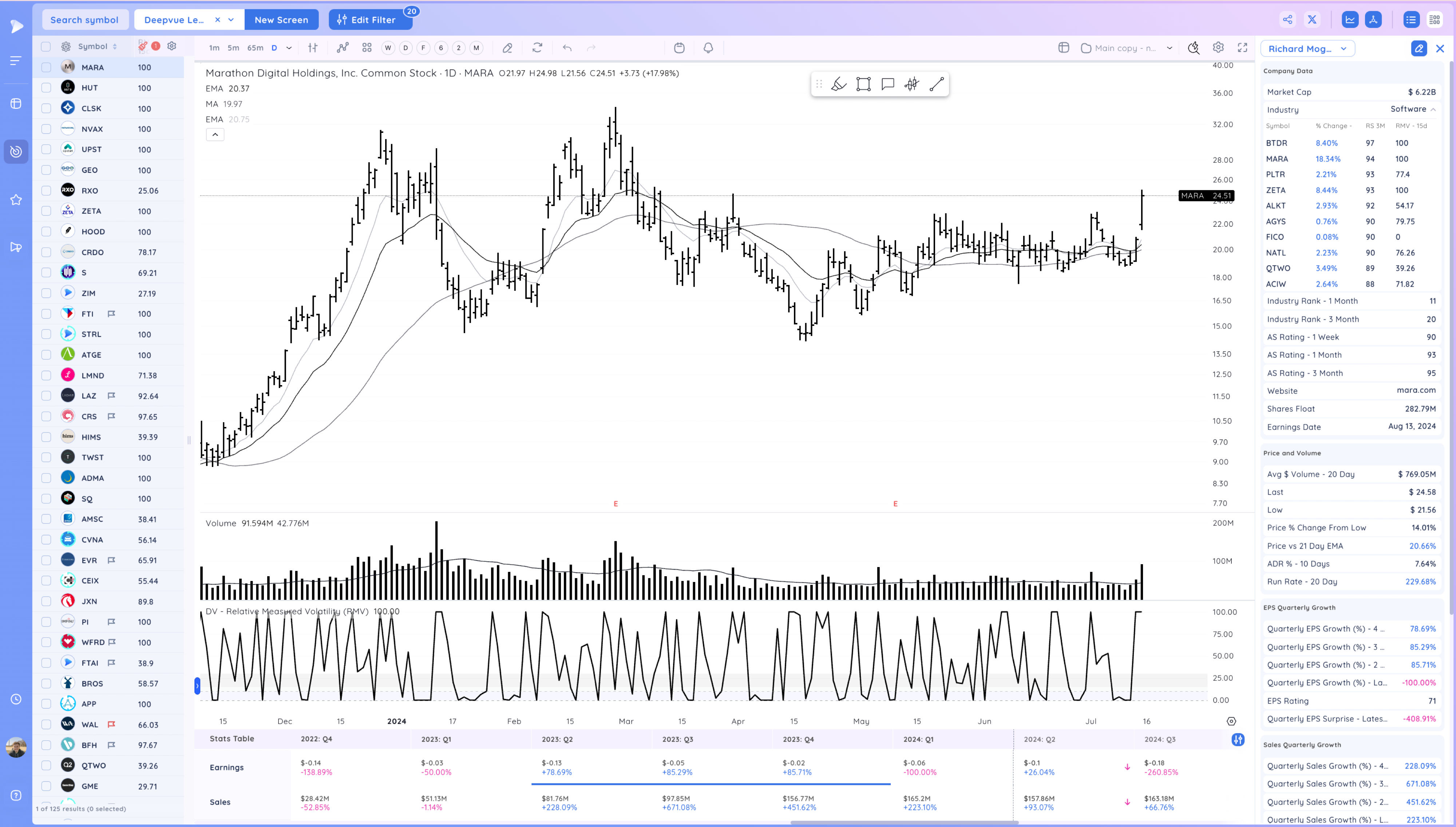Click the New Screen button
This screenshot has height=827, width=1456.
point(281,20)
